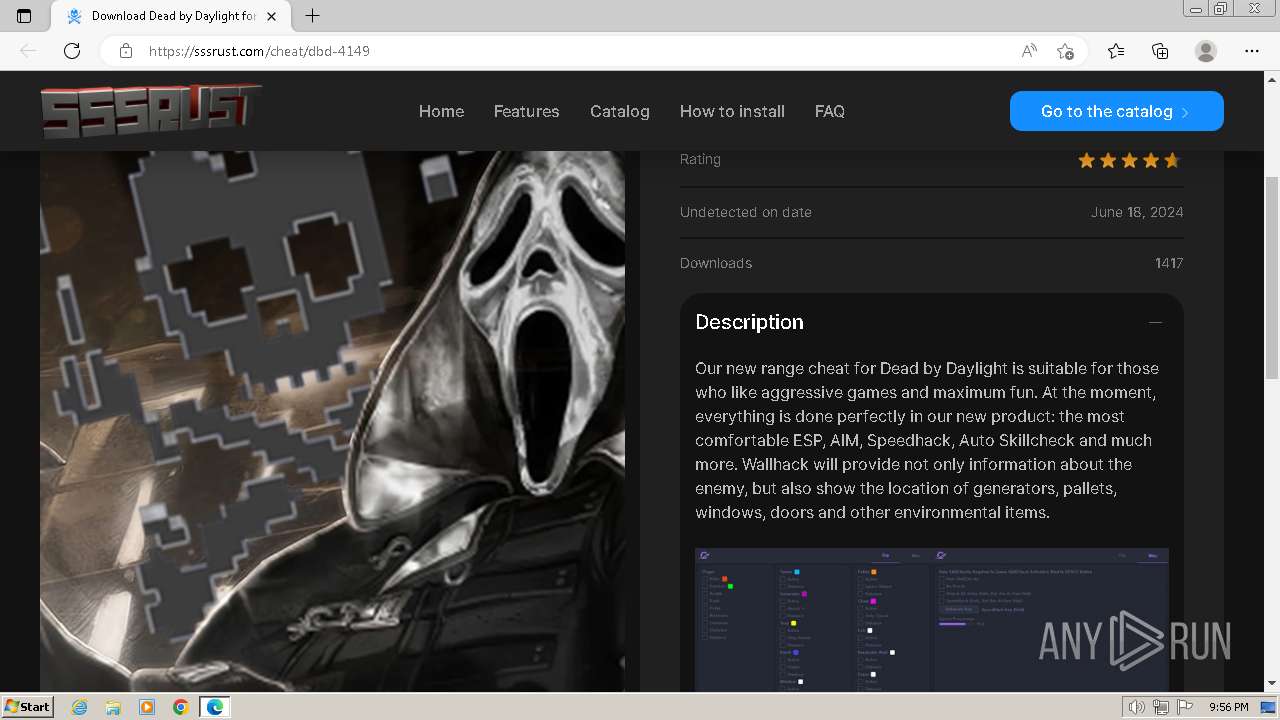Open the Windows Start menu

28,706
